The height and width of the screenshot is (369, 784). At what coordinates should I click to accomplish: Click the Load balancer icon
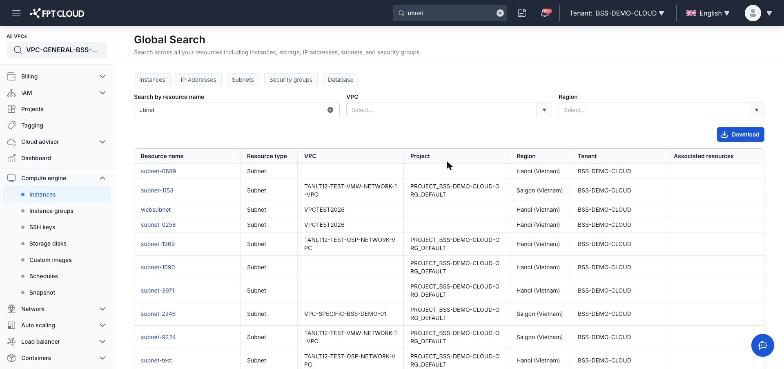point(11,342)
